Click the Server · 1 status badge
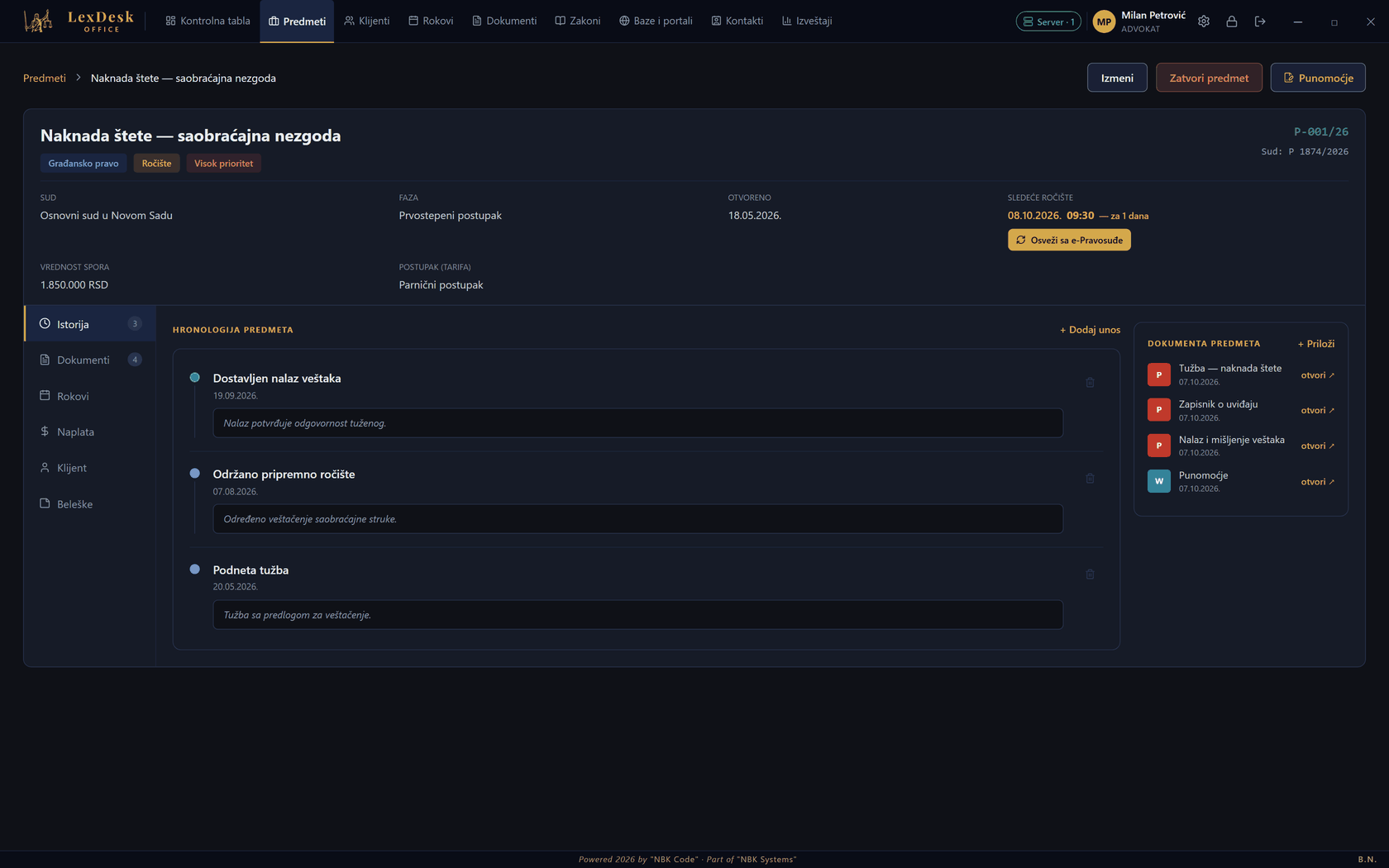The height and width of the screenshot is (868, 1389). coord(1048,21)
